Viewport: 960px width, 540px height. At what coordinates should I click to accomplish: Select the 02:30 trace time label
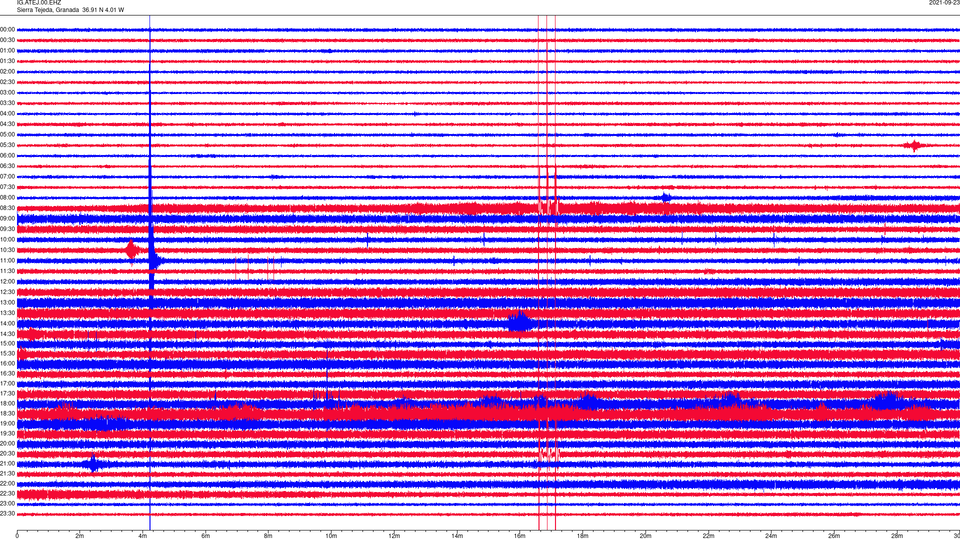7,82
